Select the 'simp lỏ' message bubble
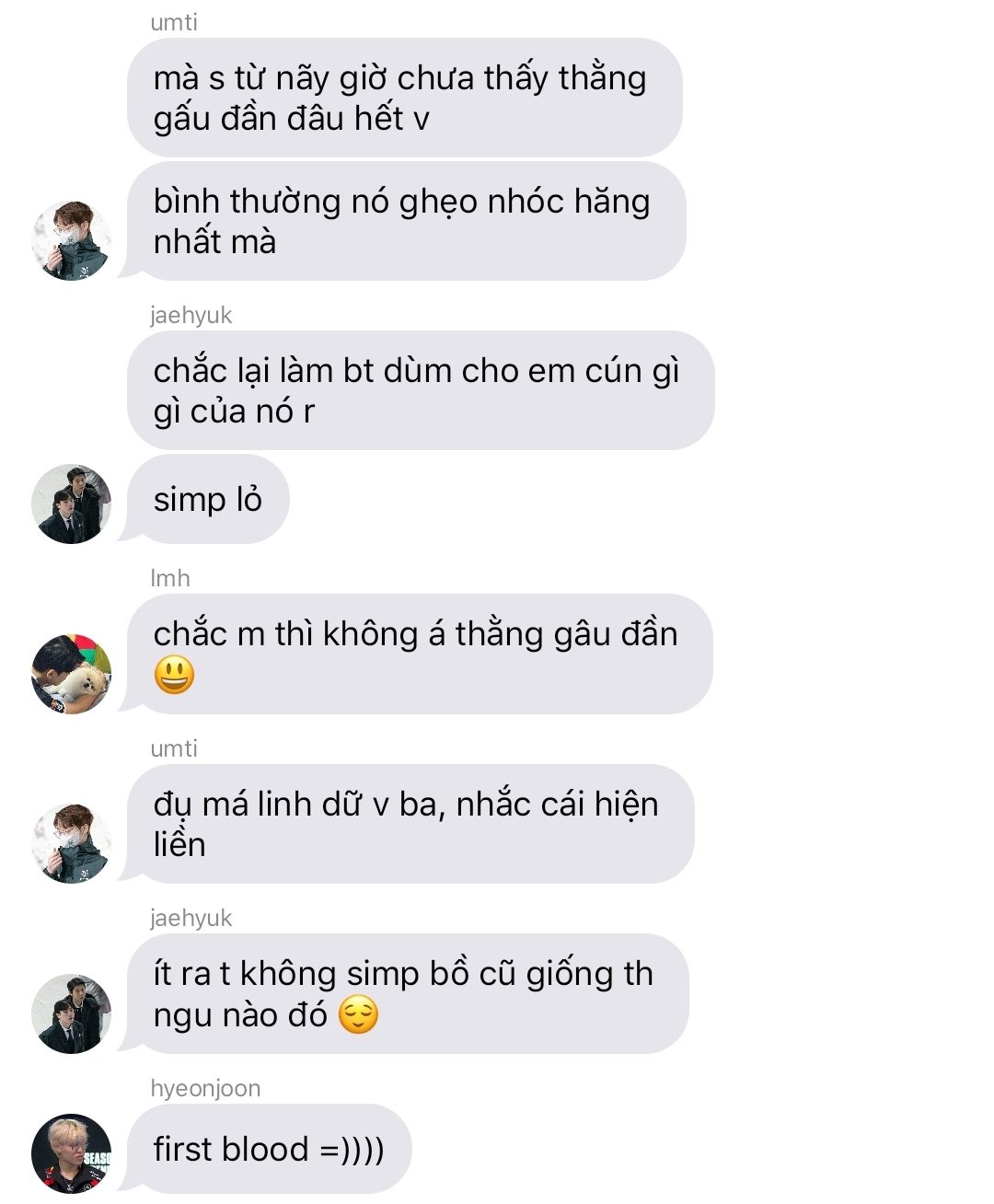Screen dimensions: 994x1204 pos(206,499)
